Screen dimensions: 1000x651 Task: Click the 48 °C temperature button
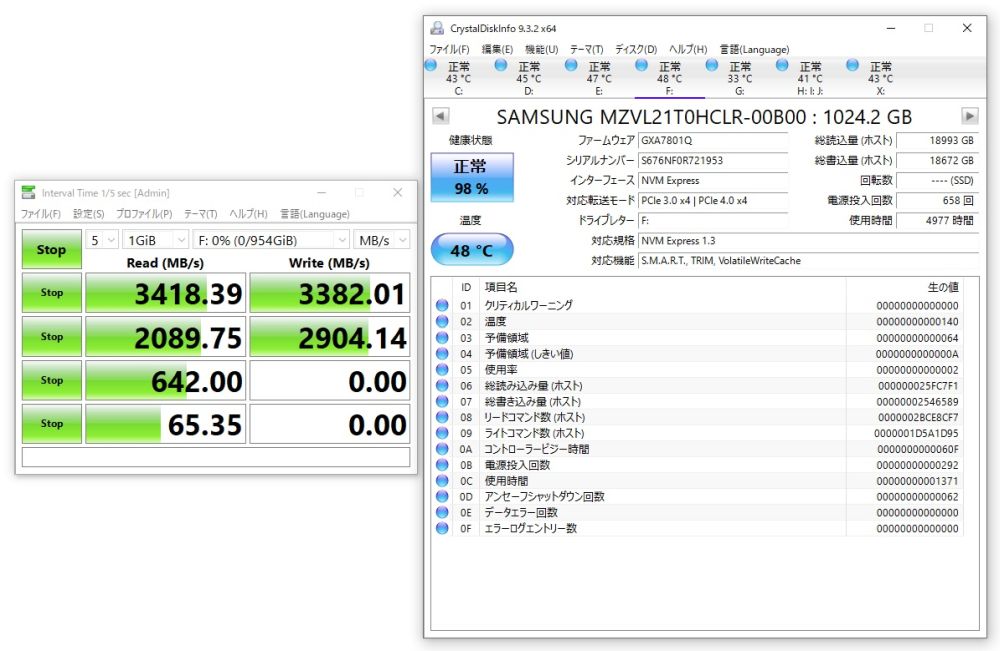[472, 249]
